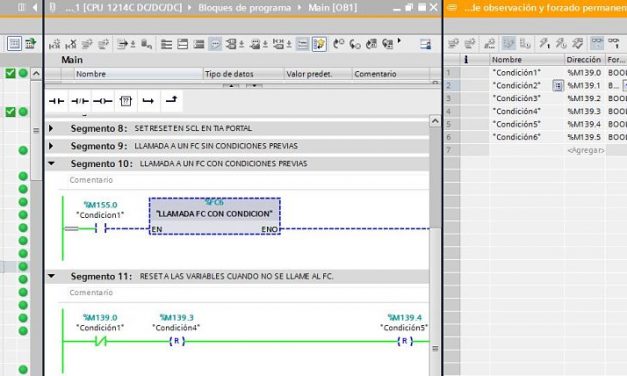Image resolution: width=627 pixels, height=376 pixels.
Task: Click the modify once now lightning icon
Action: click(544, 43)
